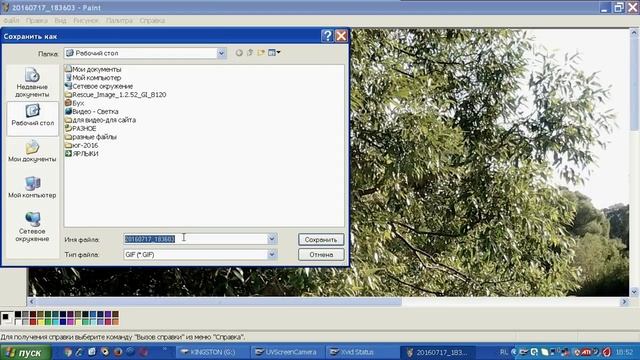Select the РАЗНОЕ item

click(x=81, y=128)
